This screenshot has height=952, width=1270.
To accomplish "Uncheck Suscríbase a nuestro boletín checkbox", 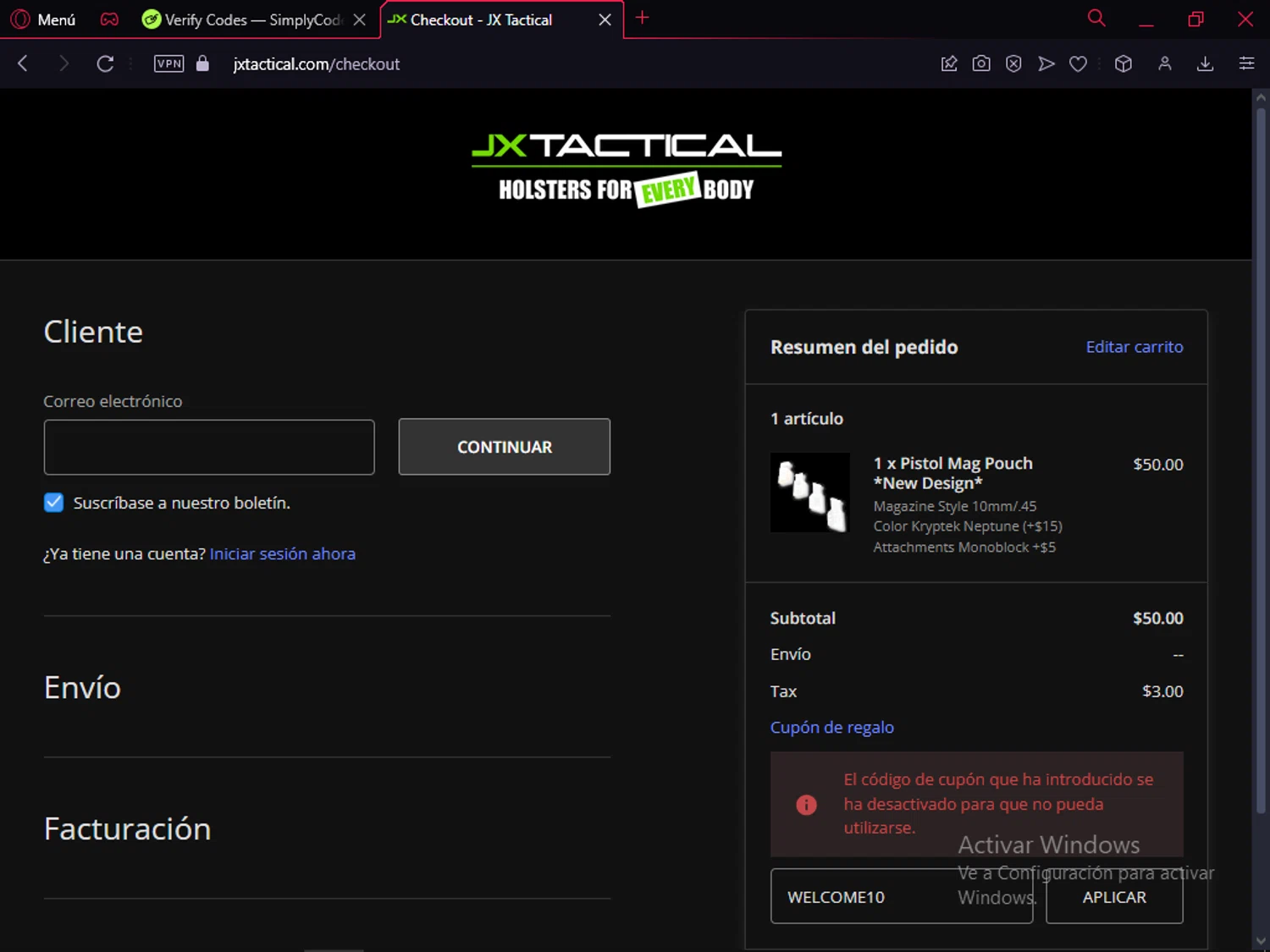I will pyautogui.click(x=53, y=503).
